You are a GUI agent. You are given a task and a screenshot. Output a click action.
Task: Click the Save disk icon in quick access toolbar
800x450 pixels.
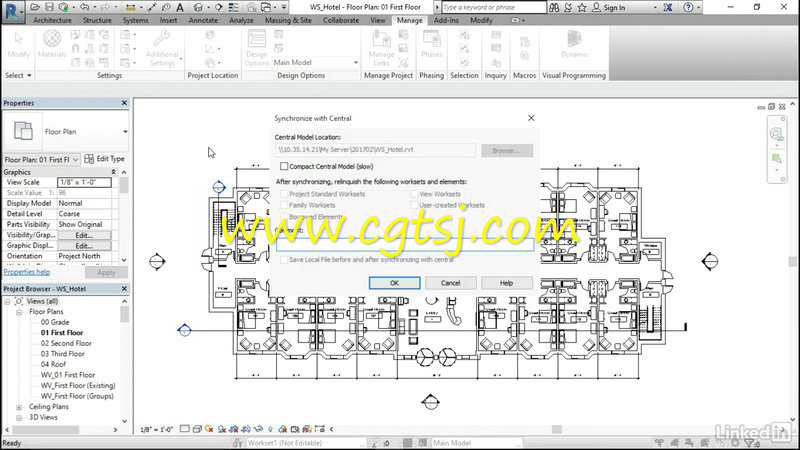tap(49, 7)
